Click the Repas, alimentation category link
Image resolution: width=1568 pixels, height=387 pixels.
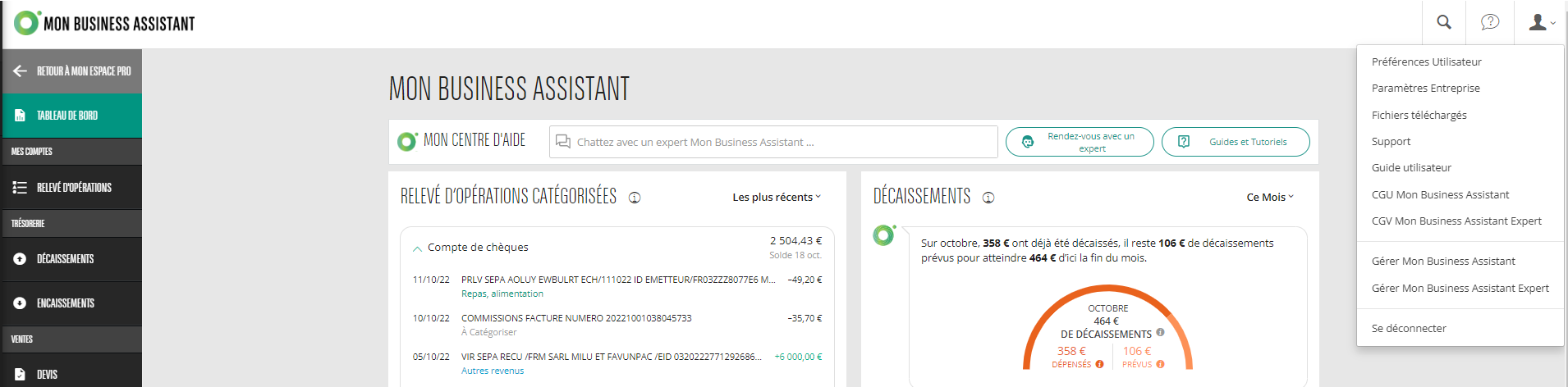click(502, 294)
